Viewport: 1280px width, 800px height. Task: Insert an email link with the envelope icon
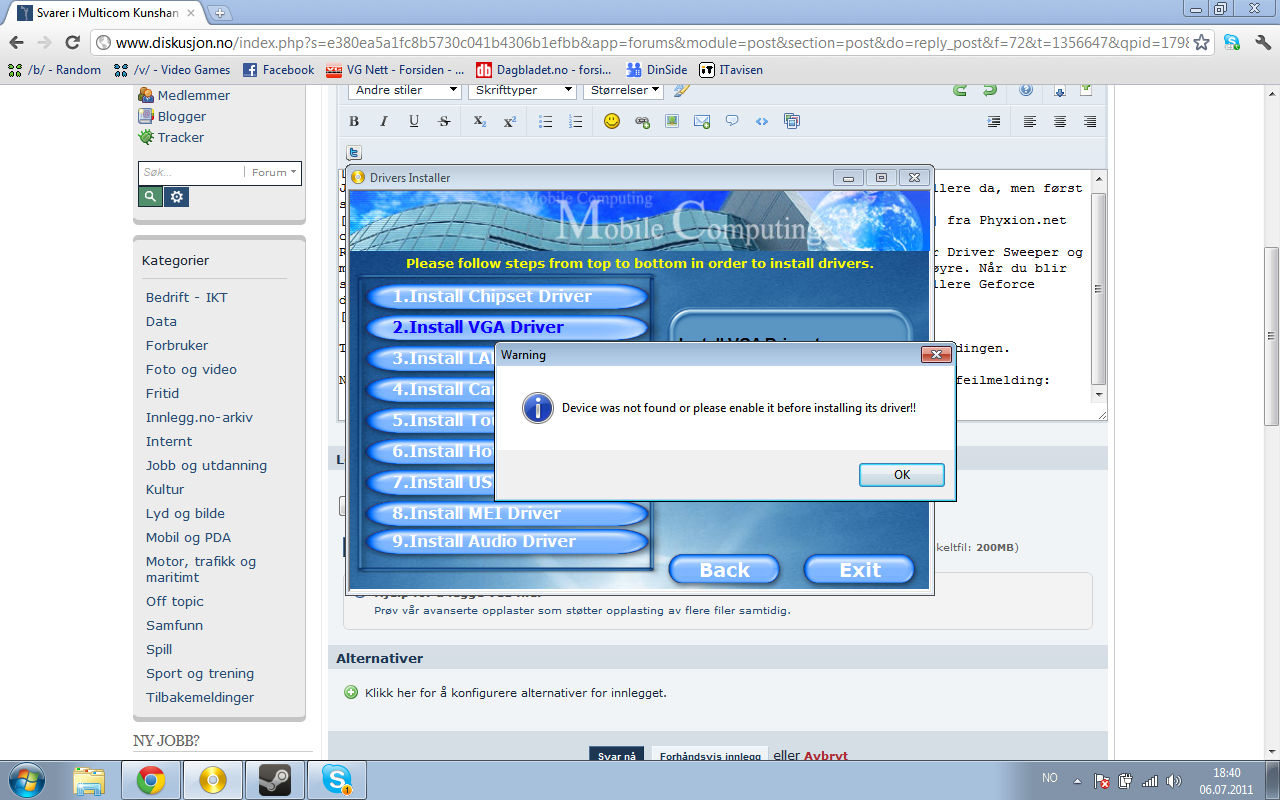(702, 121)
